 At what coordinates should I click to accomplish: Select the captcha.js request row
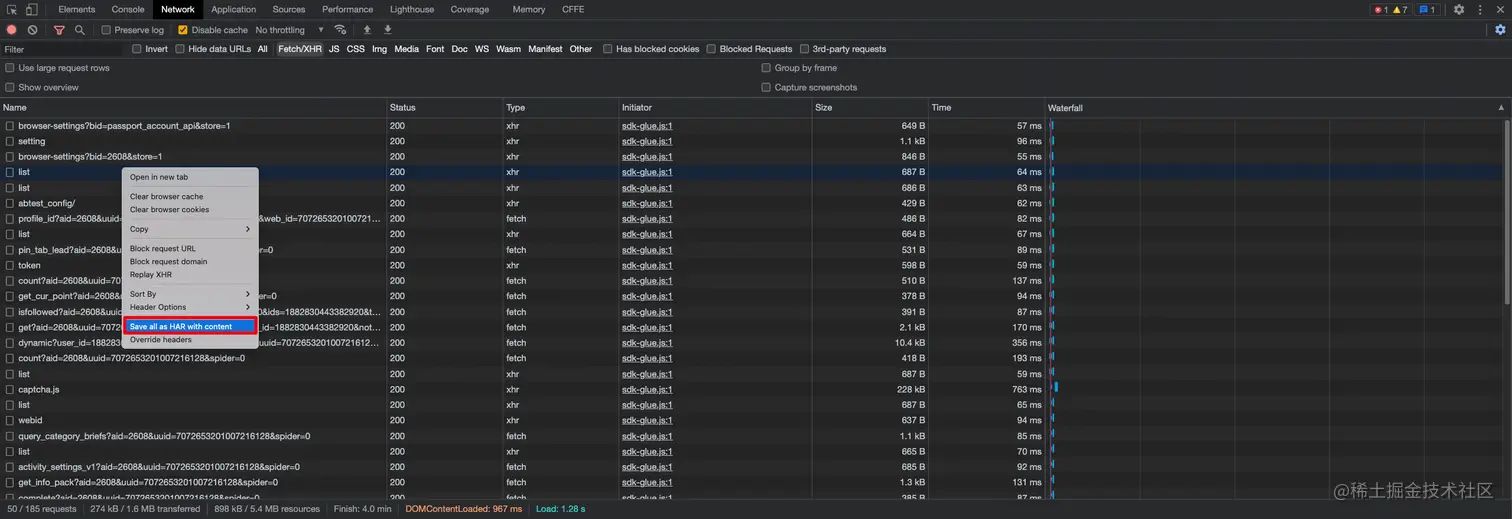[750, 390]
